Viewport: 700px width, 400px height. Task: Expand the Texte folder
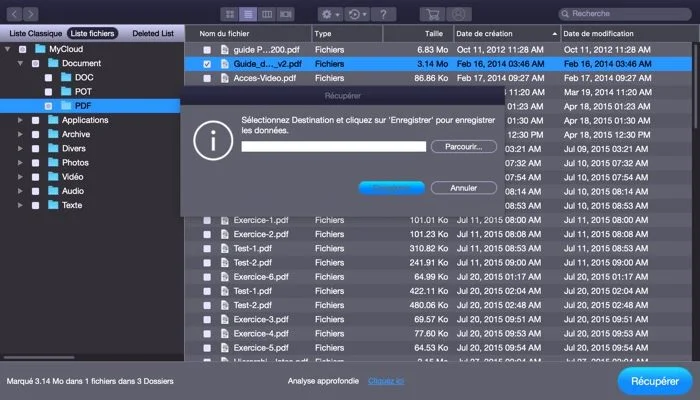[x=21, y=205]
